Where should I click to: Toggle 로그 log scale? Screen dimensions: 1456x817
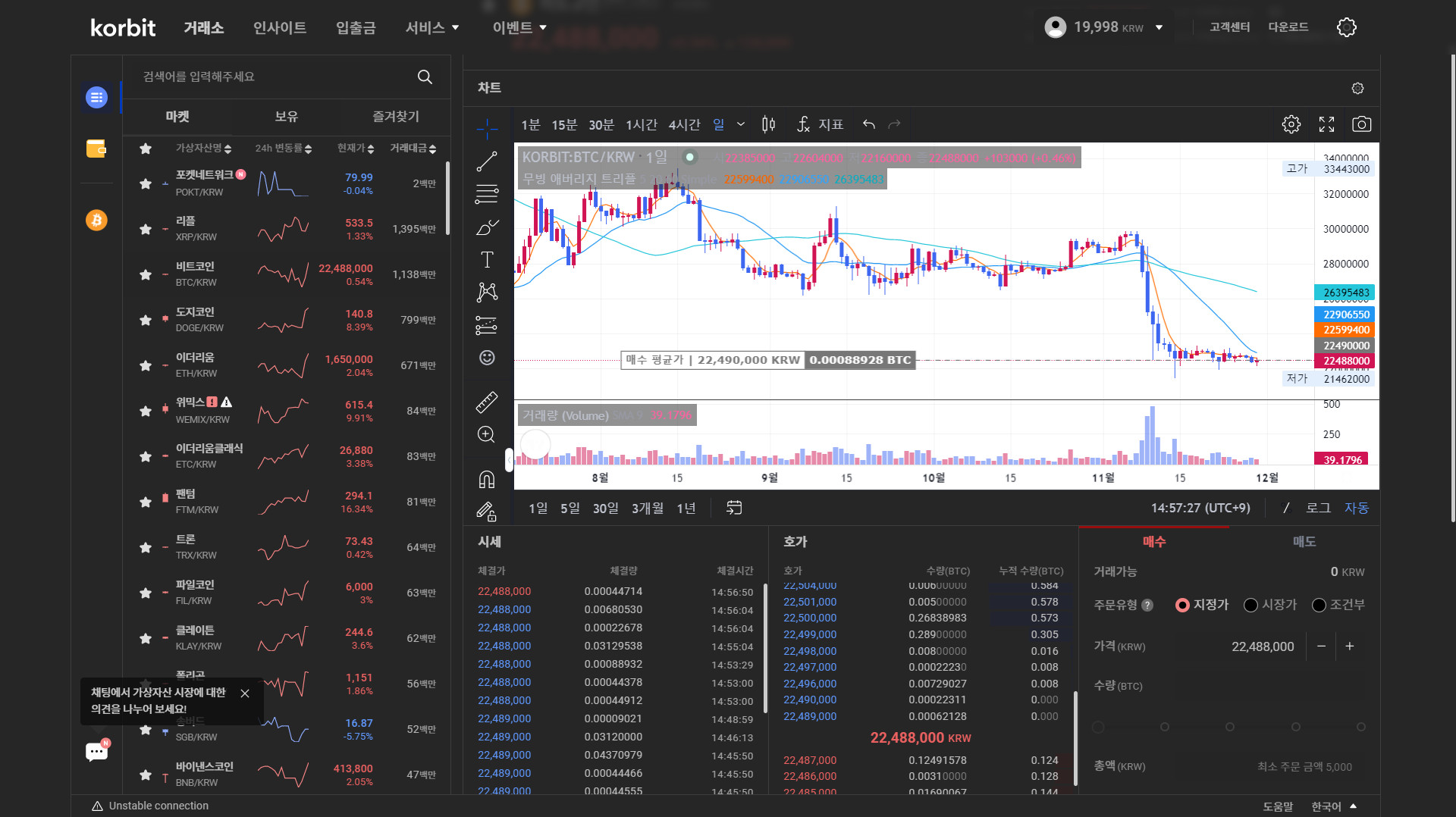pos(1318,508)
